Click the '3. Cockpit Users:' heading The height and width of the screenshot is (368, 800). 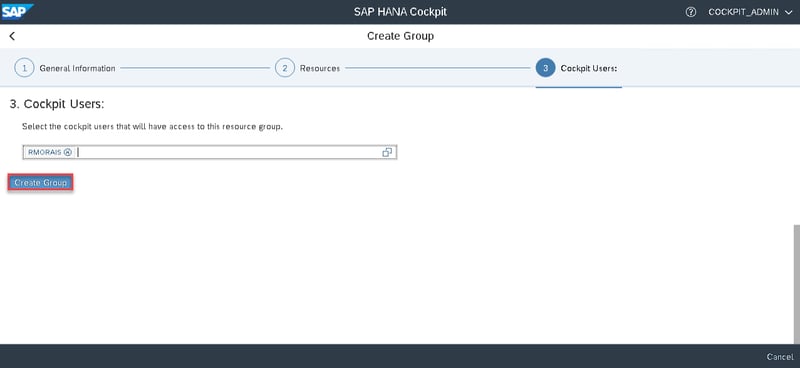[57, 104]
